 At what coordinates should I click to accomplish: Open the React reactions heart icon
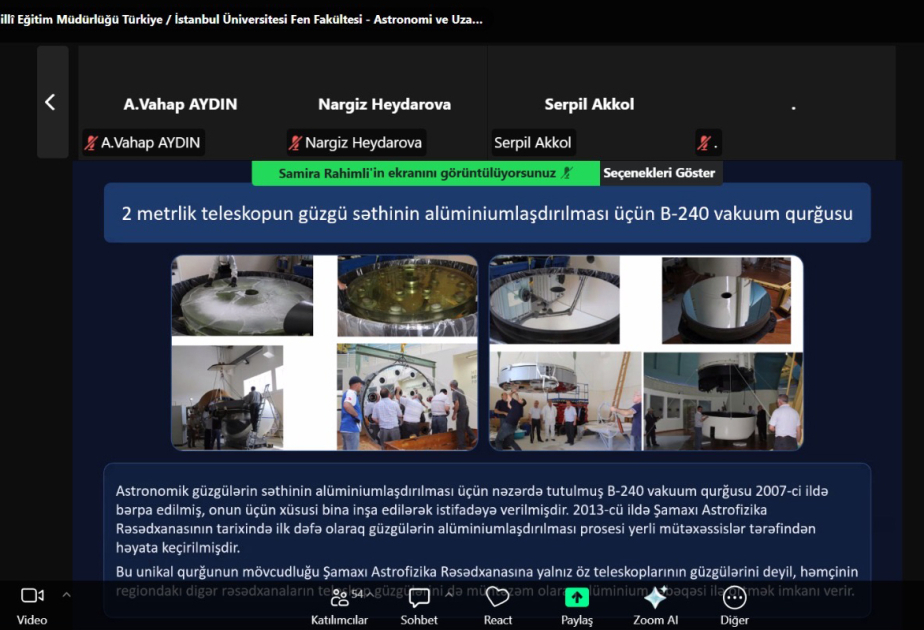coord(497,597)
